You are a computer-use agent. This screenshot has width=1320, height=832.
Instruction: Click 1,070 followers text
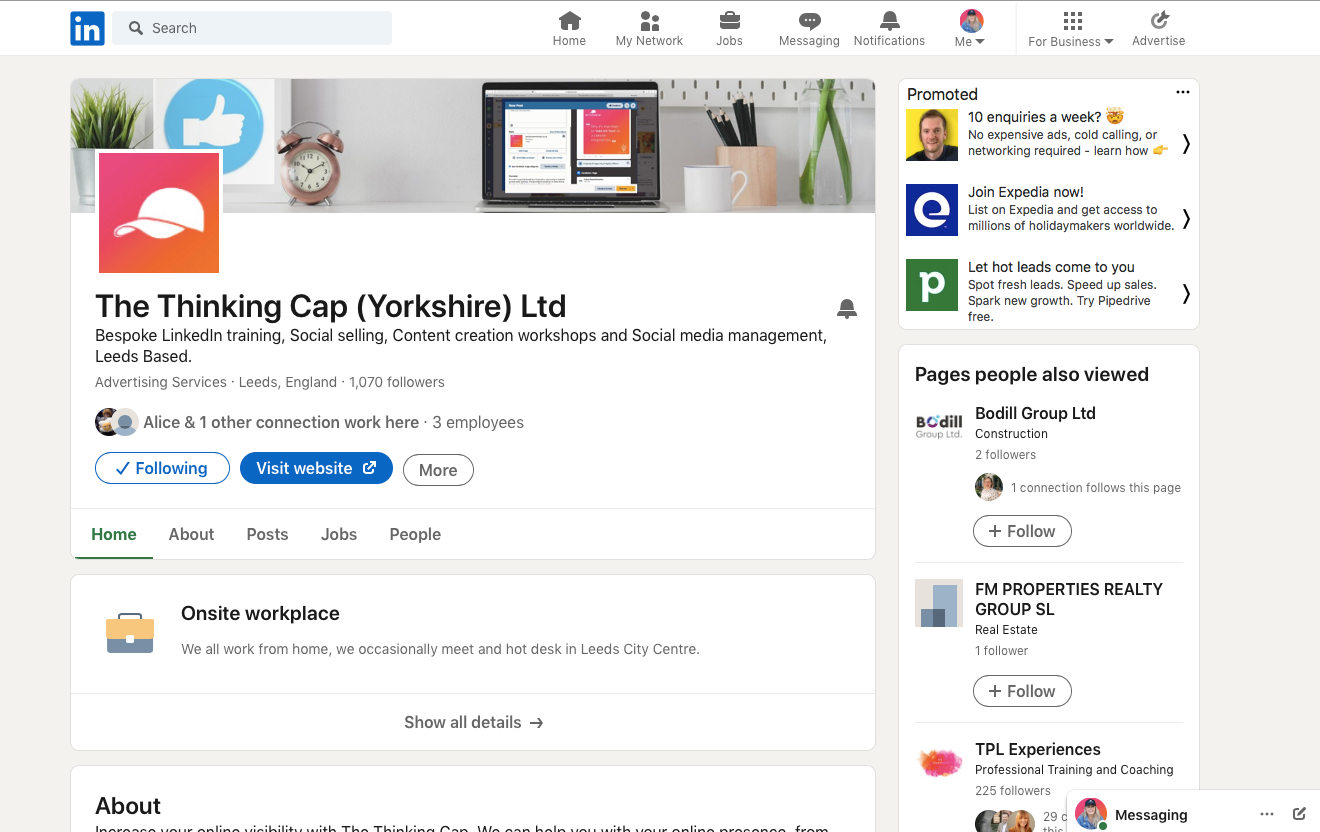click(397, 382)
